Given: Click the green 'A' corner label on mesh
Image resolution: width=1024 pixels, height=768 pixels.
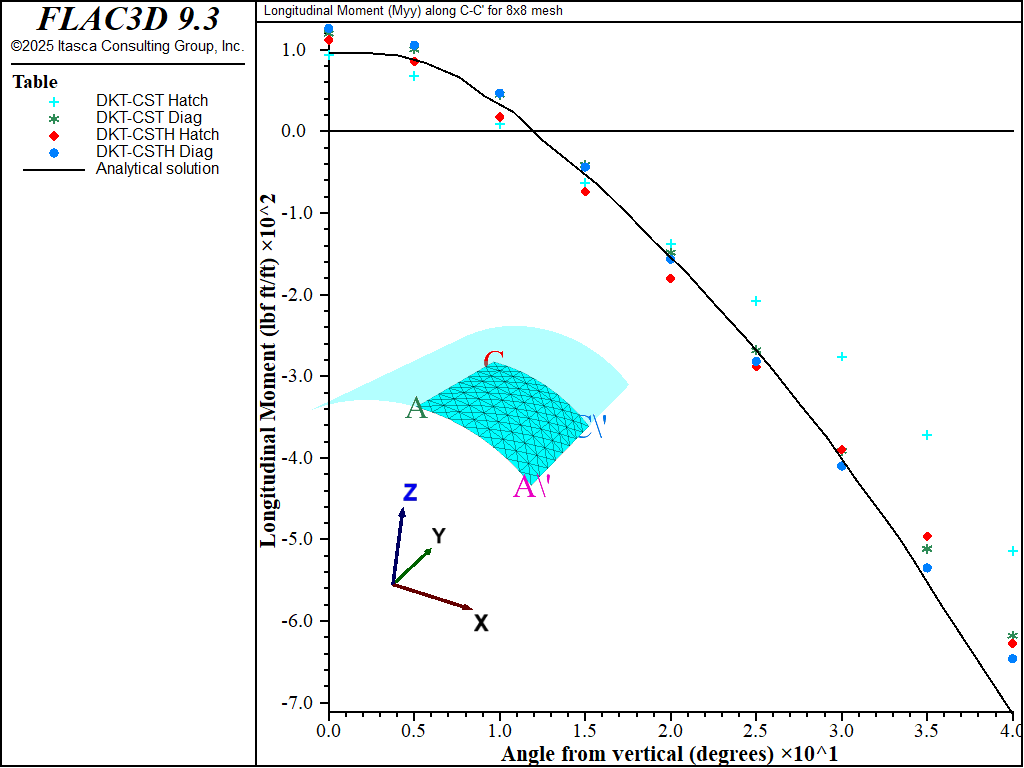Looking at the screenshot, I should point(416,408).
